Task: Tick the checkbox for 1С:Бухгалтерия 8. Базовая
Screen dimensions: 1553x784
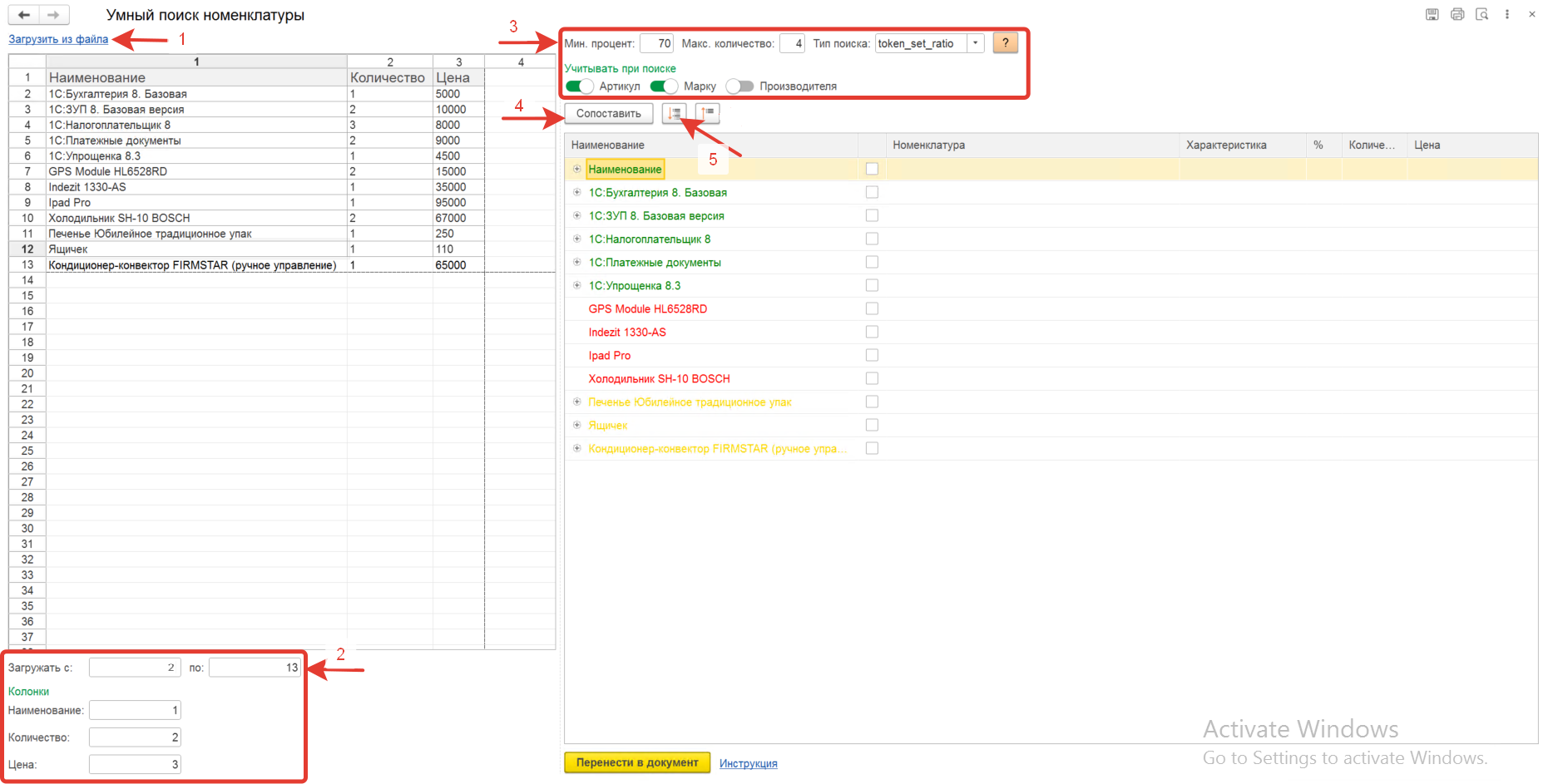Action: pos(872,192)
